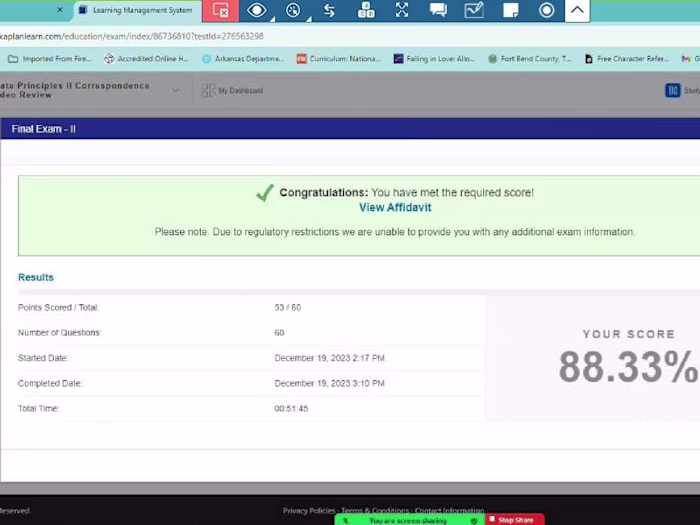Click the record circle icon
Viewport: 700px width, 525px height.
(x=546, y=10)
